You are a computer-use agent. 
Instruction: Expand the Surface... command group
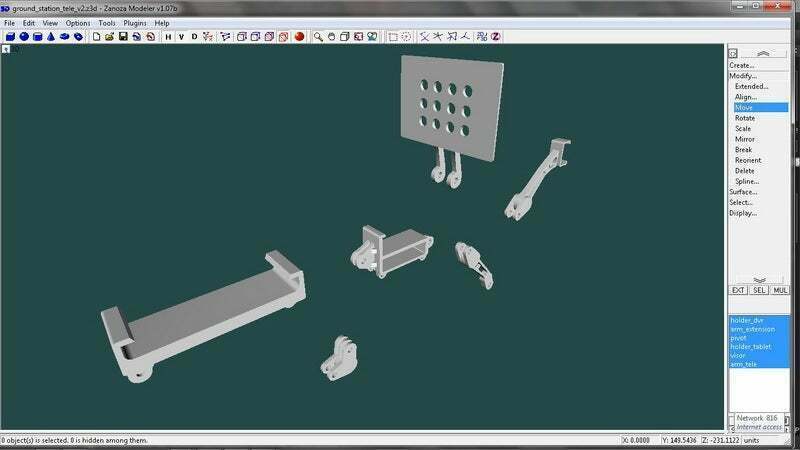[x=743, y=191]
